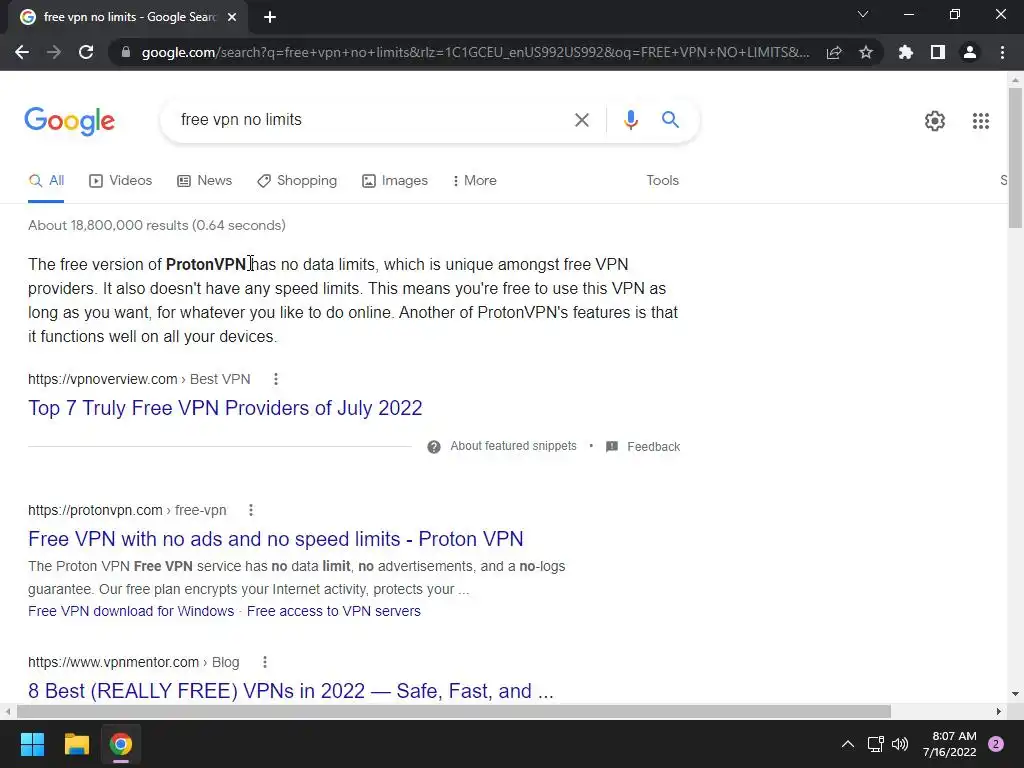Screen dimensions: 1024x768
Task: Click the horizontal scrollbar thumb
Action: [453, 711]
